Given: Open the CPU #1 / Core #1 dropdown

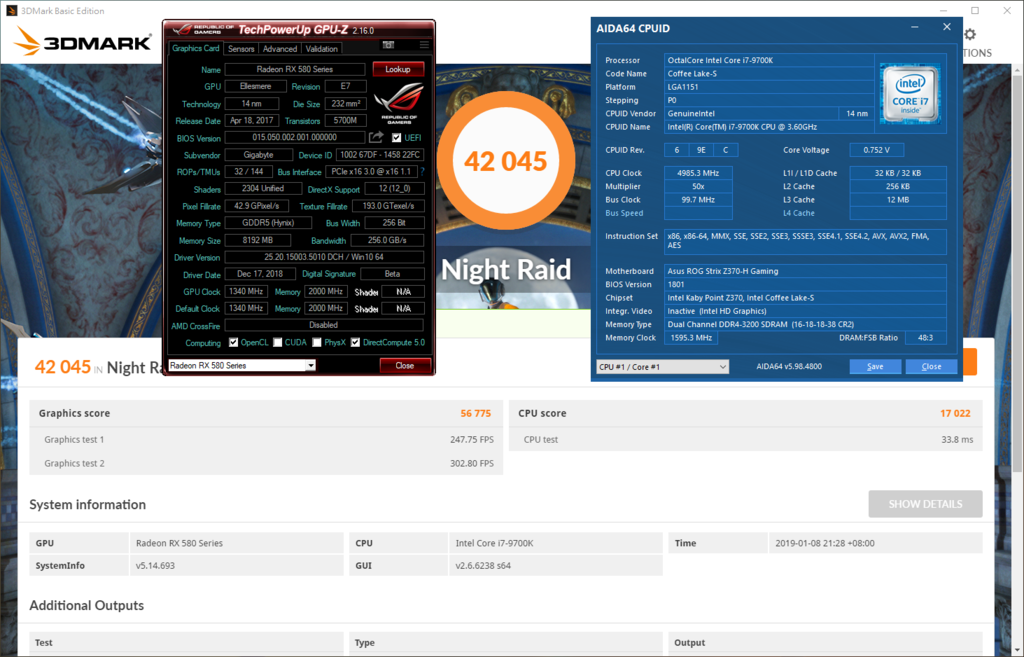Looking at the screenshot, I should [x=662, y=366].
